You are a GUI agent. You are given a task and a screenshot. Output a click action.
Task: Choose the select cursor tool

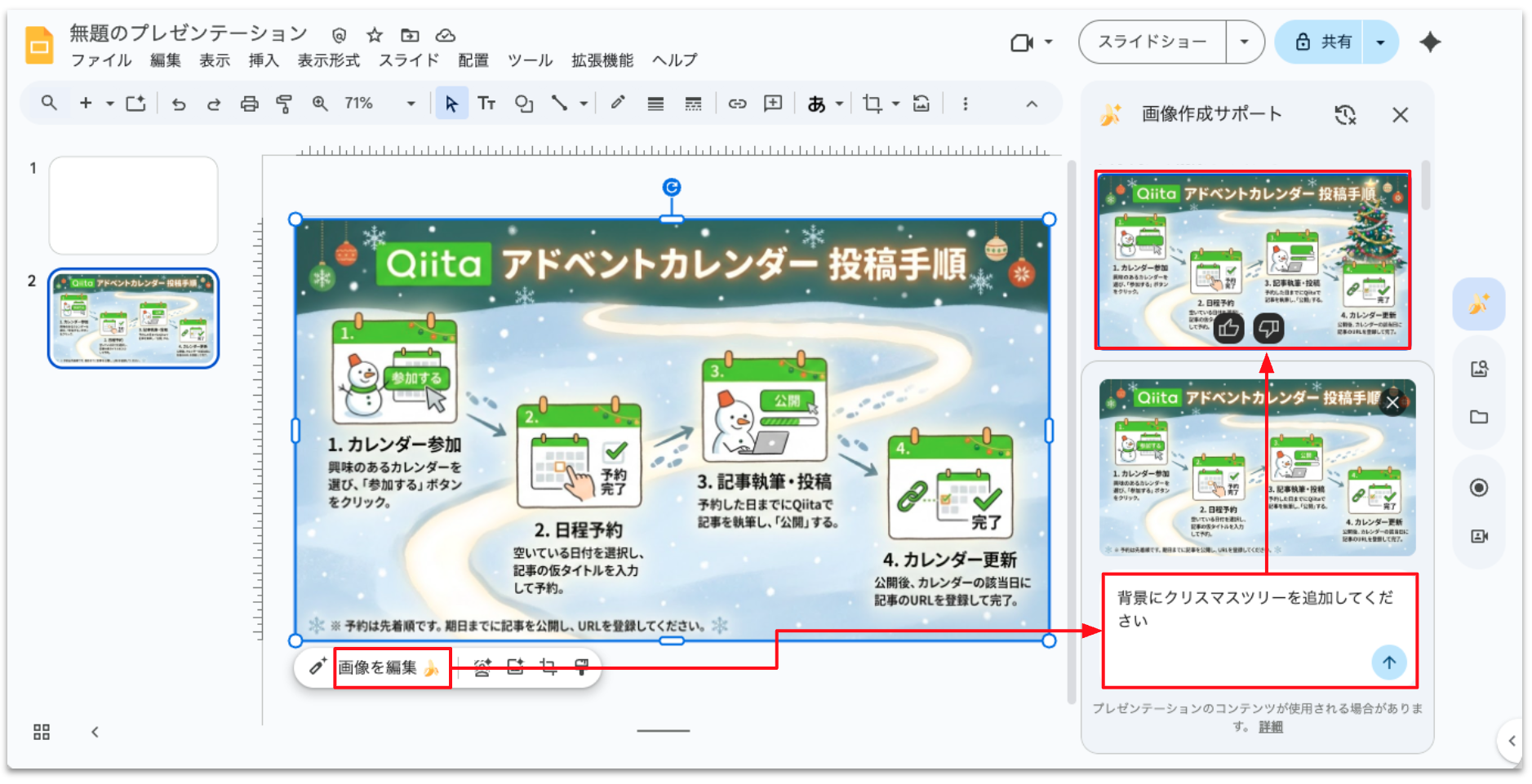pos(451,104)
